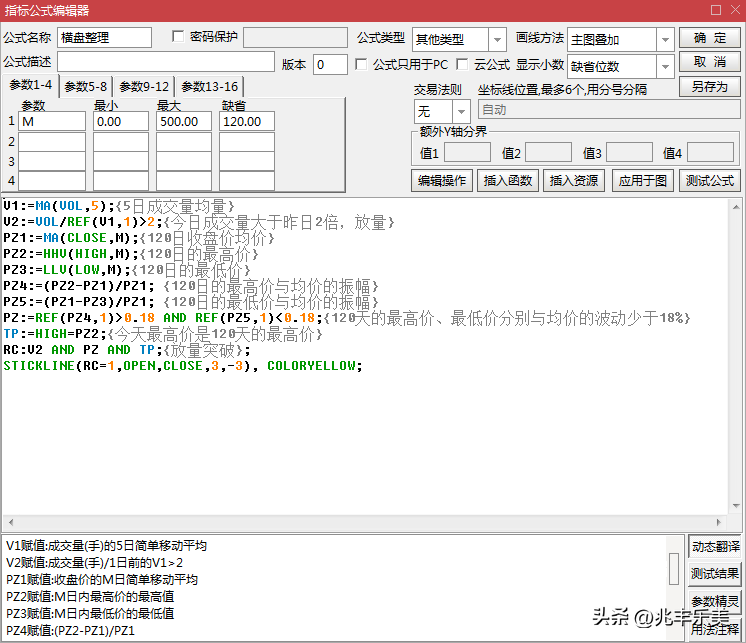The width and height of the screenshot is (746, 643).
Task: Click parameter 2 name field
Action: pyautogui.click(x=52, y=142)
